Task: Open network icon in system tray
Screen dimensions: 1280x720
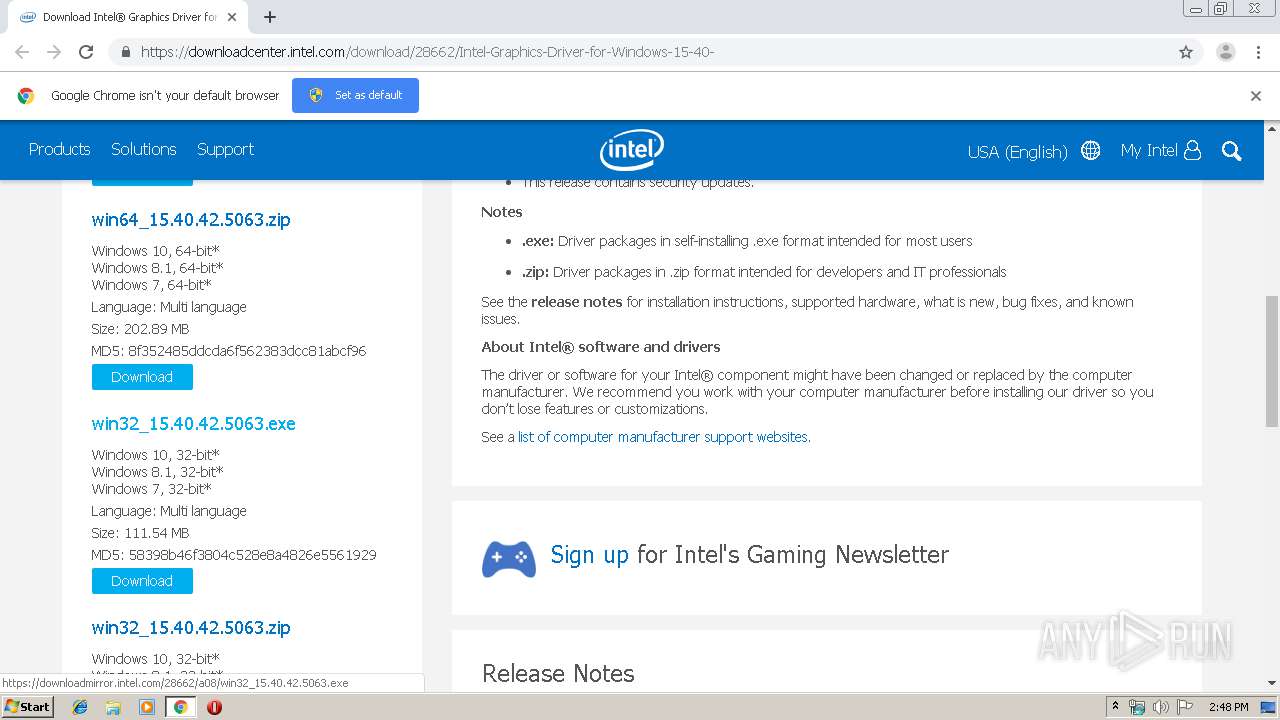Action: click(1137, 707)
